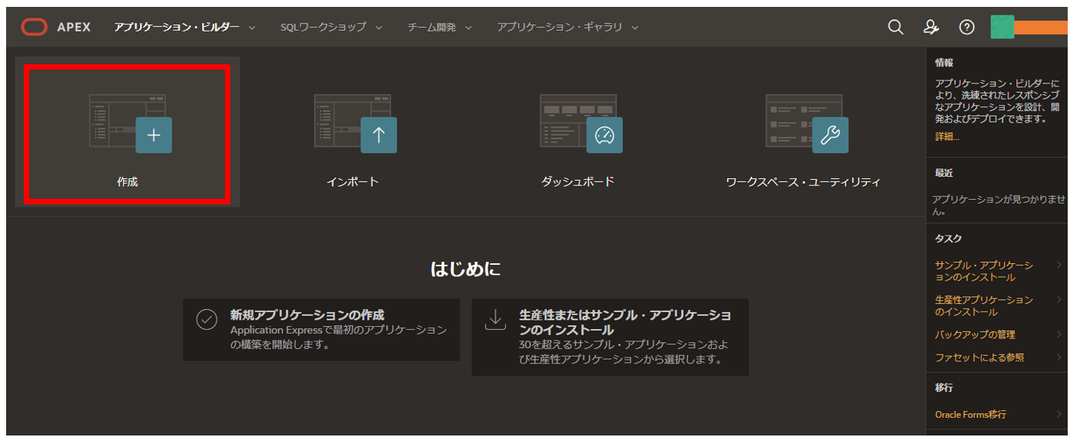Click the ダッシュボード label
Viewport: 1070px width, 437px height.
pos(577,182)
